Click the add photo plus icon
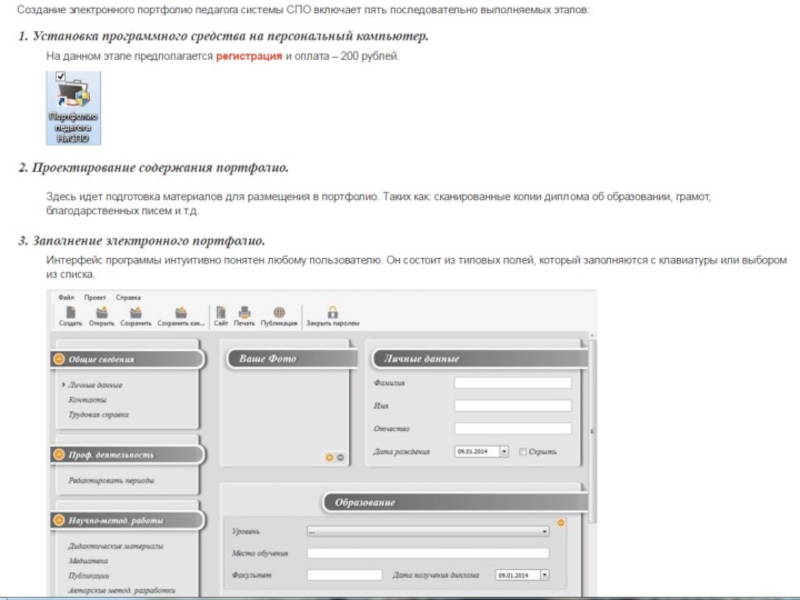Screen dimensions: 800x600 (x=330, y=457)
